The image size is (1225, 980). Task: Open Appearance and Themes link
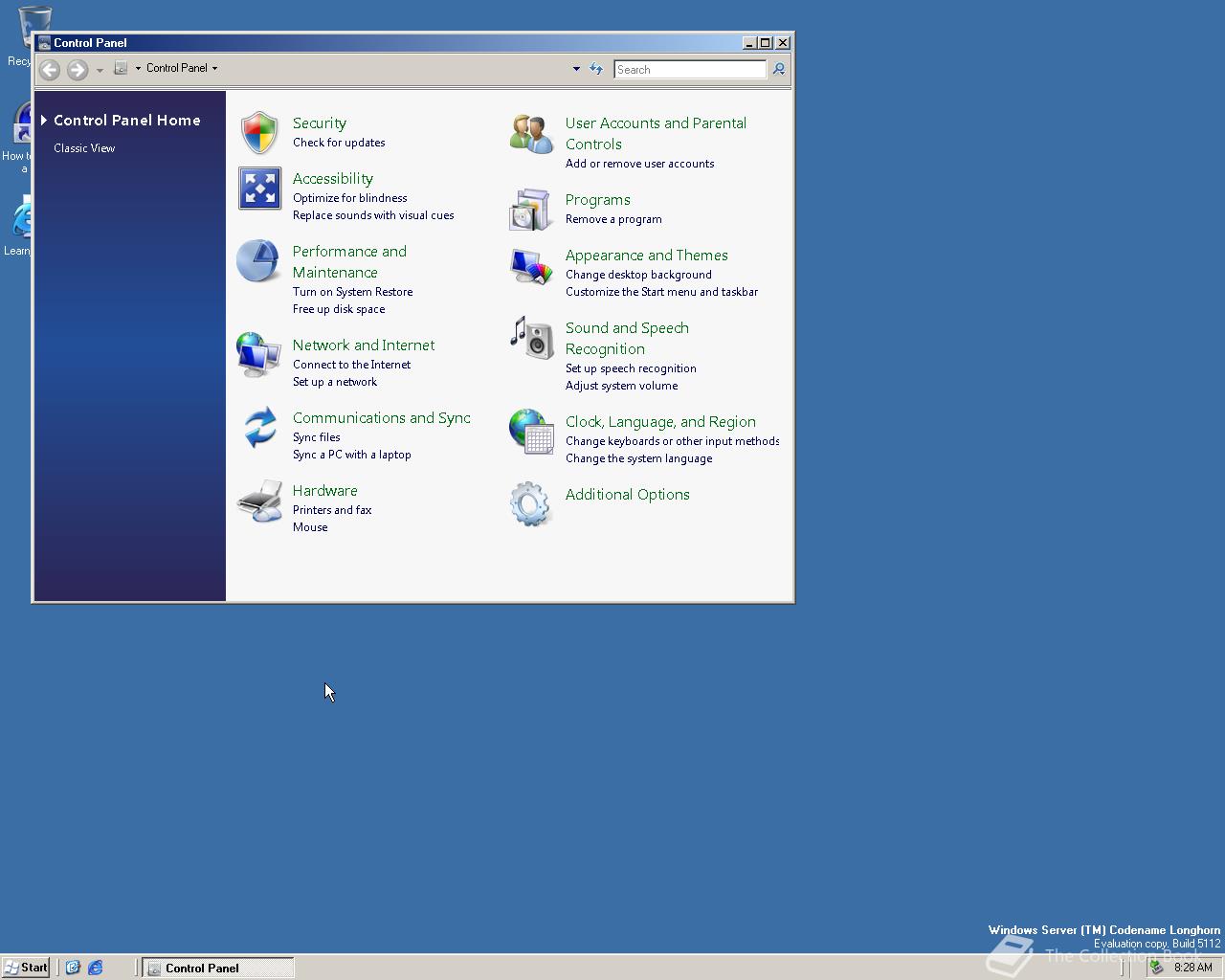647,256
